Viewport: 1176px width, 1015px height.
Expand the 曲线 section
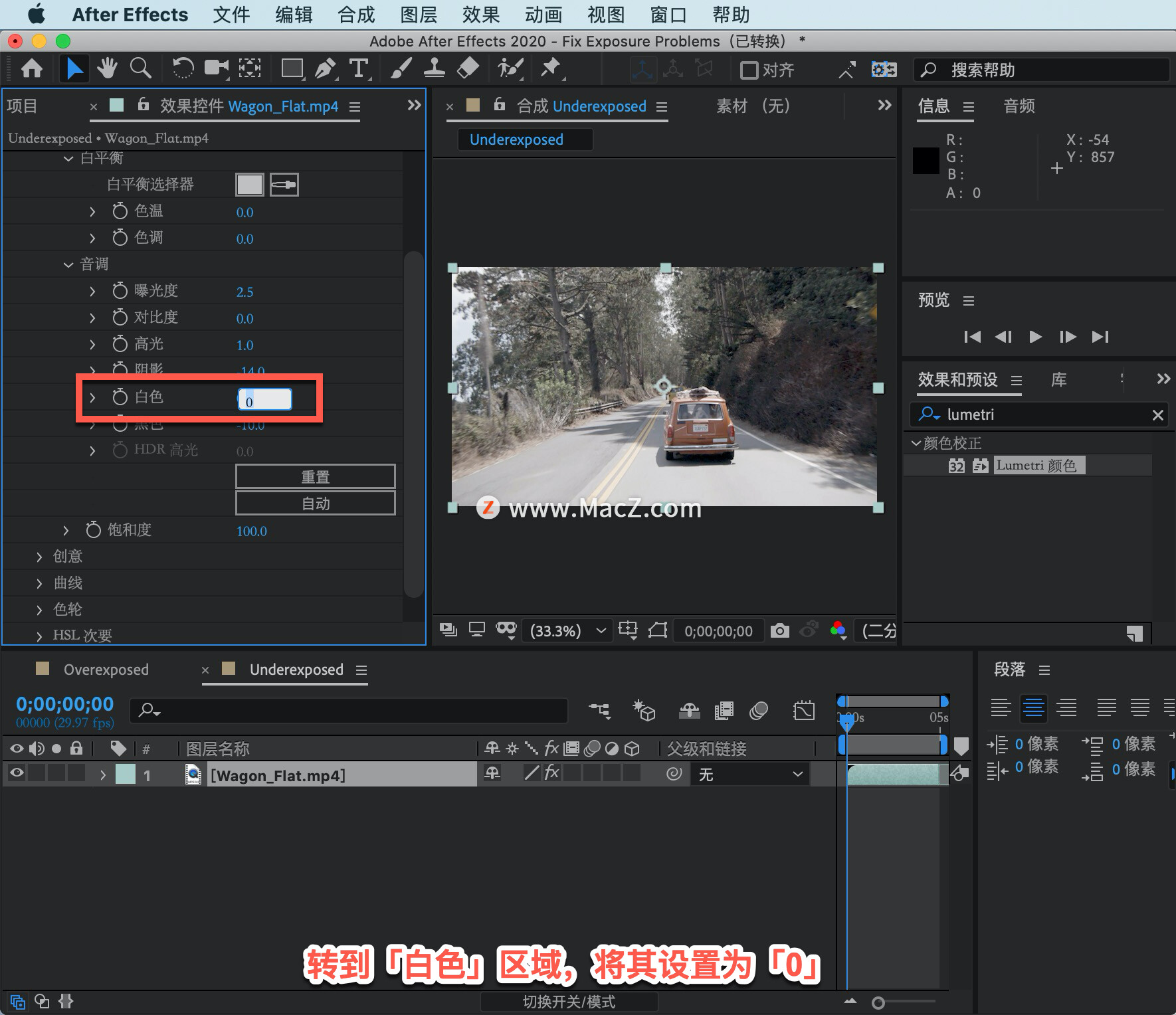point(39,583)
